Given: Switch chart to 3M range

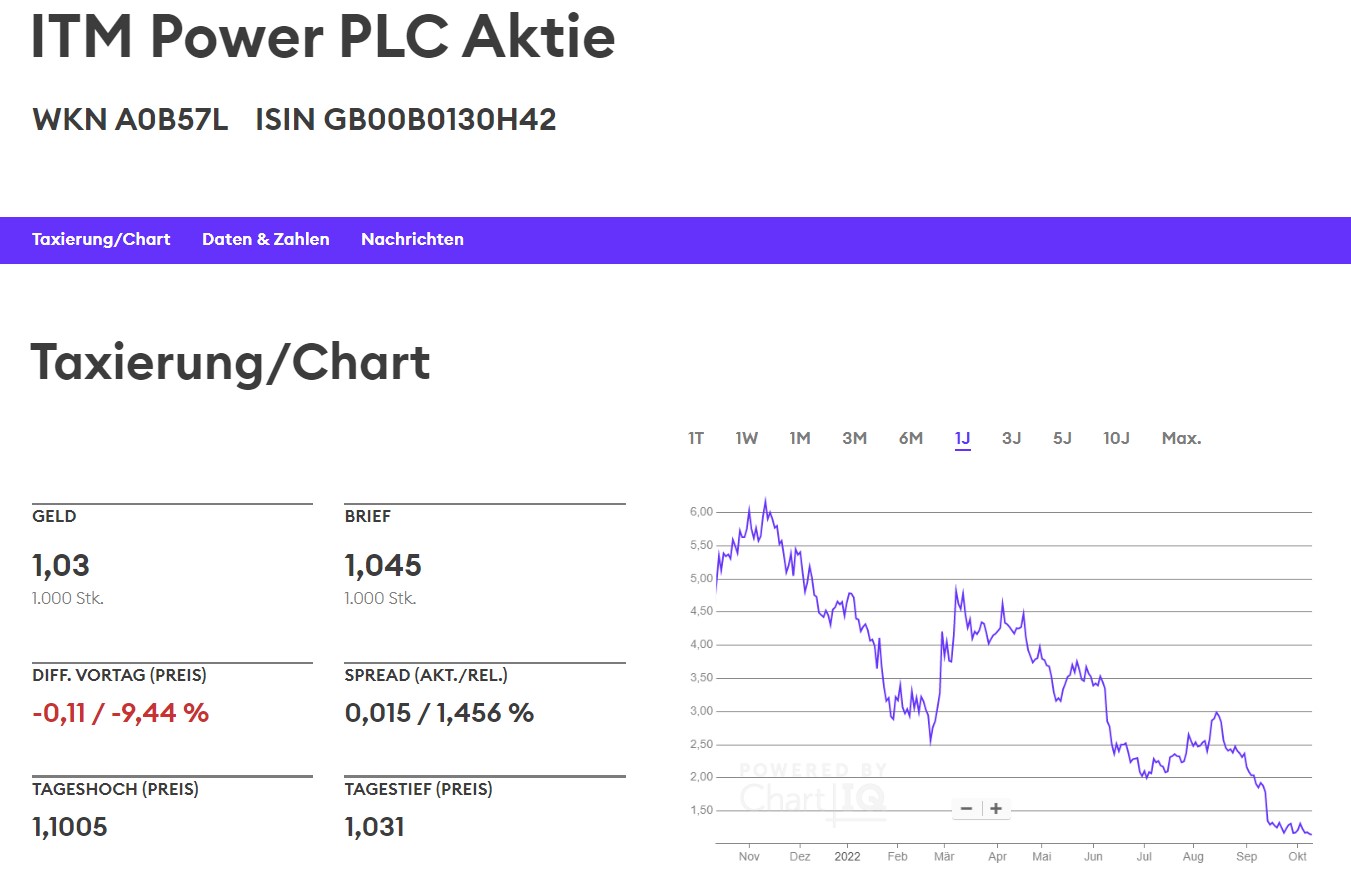Looking at the screenshot, I should [854, 438].
